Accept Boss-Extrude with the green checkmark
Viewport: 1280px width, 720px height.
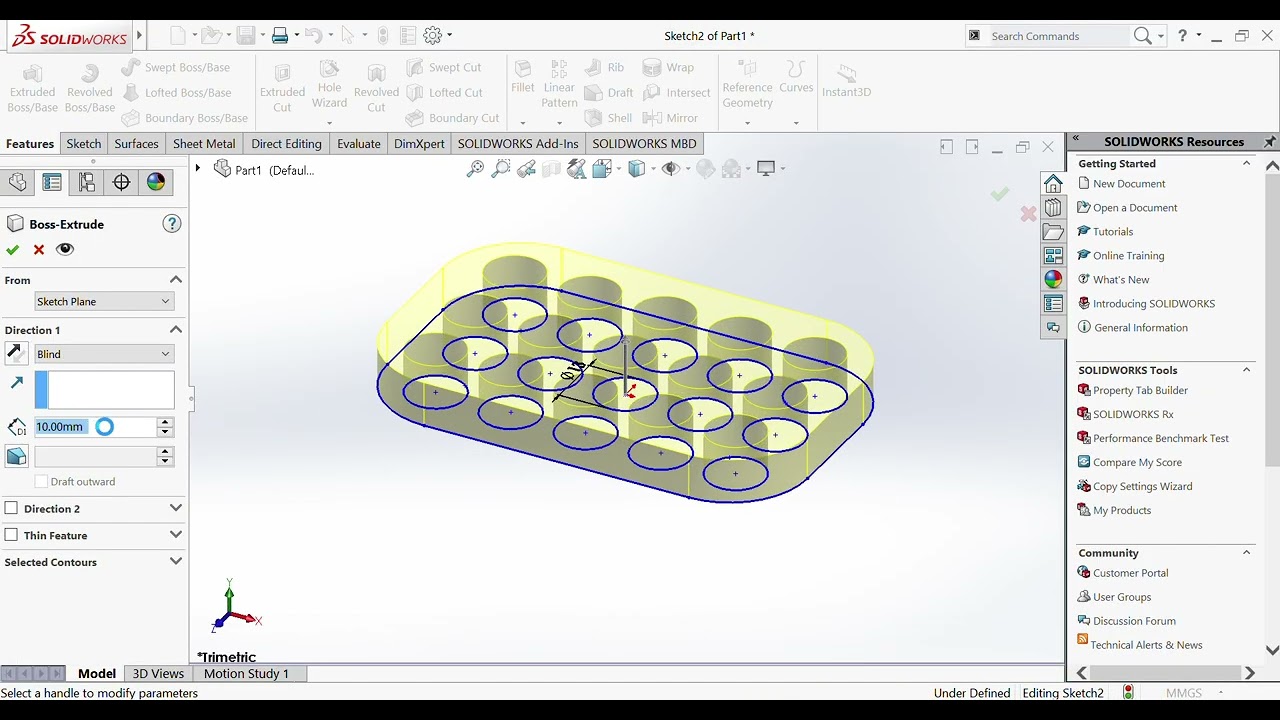coord(12,250)
